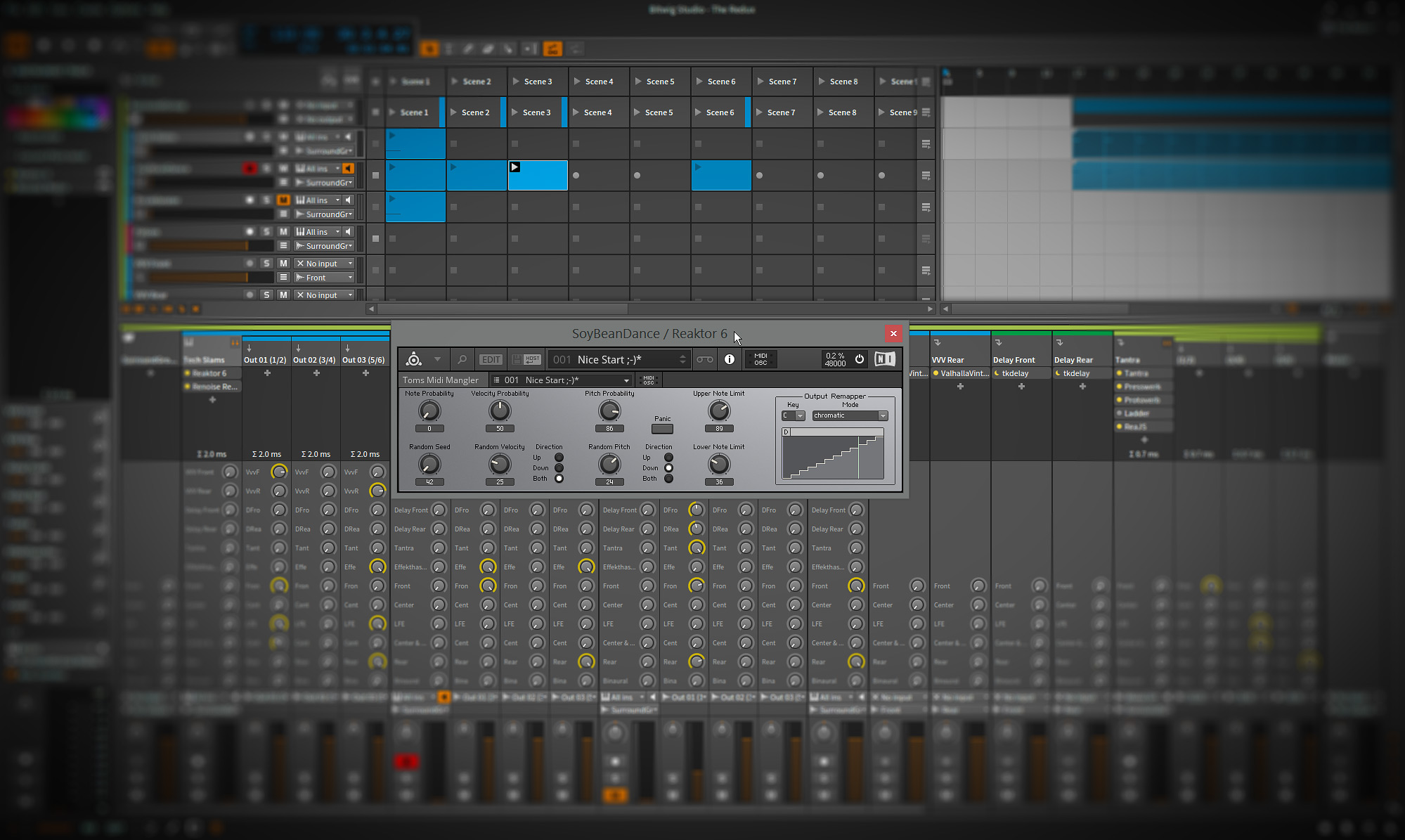Click the playing clip in Scene 3

tap(538, 175)
